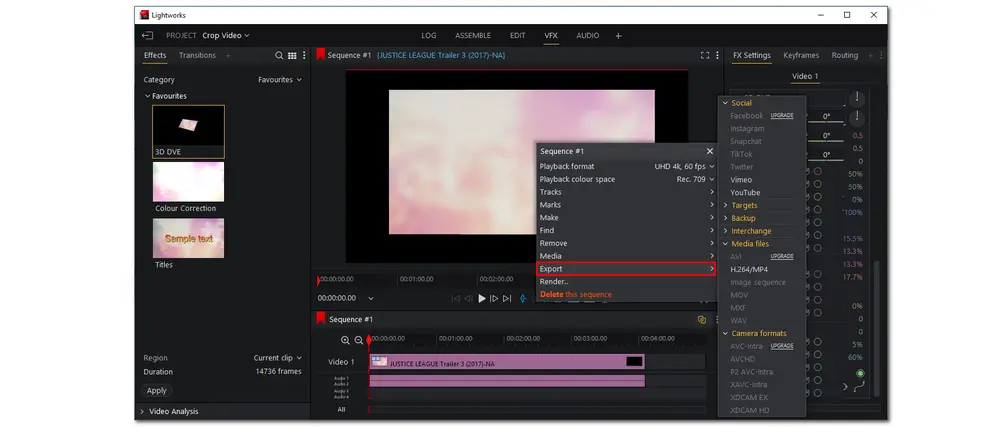Open the Category Favourites dropdown
1000x430 pixels.
[x=280, y=80]
